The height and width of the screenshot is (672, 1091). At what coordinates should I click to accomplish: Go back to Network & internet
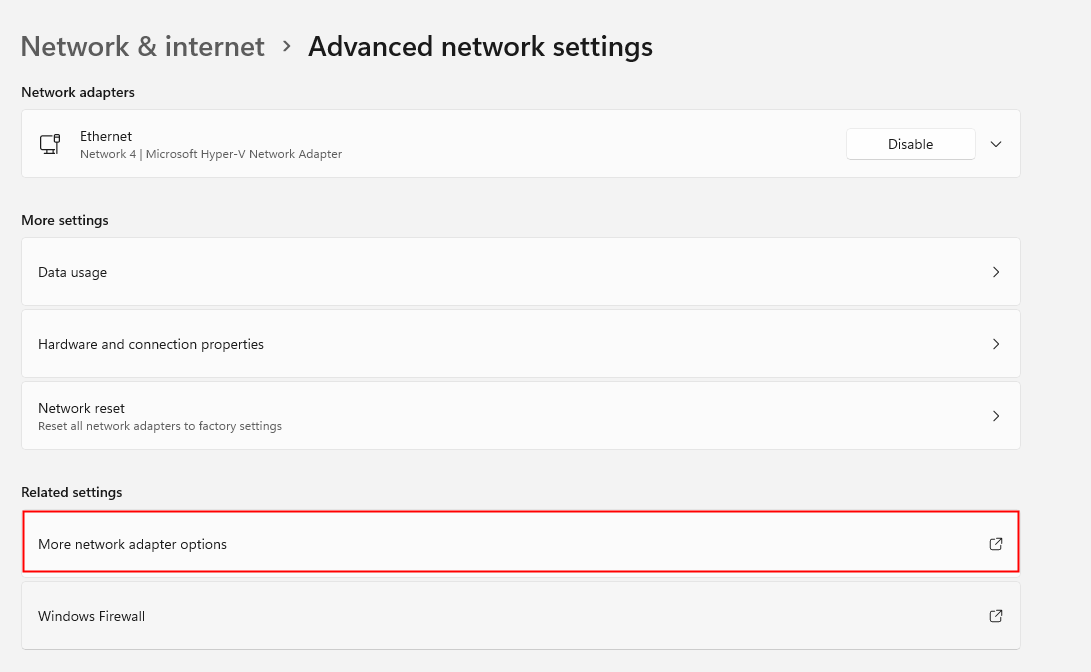click(x=142, y=46)
